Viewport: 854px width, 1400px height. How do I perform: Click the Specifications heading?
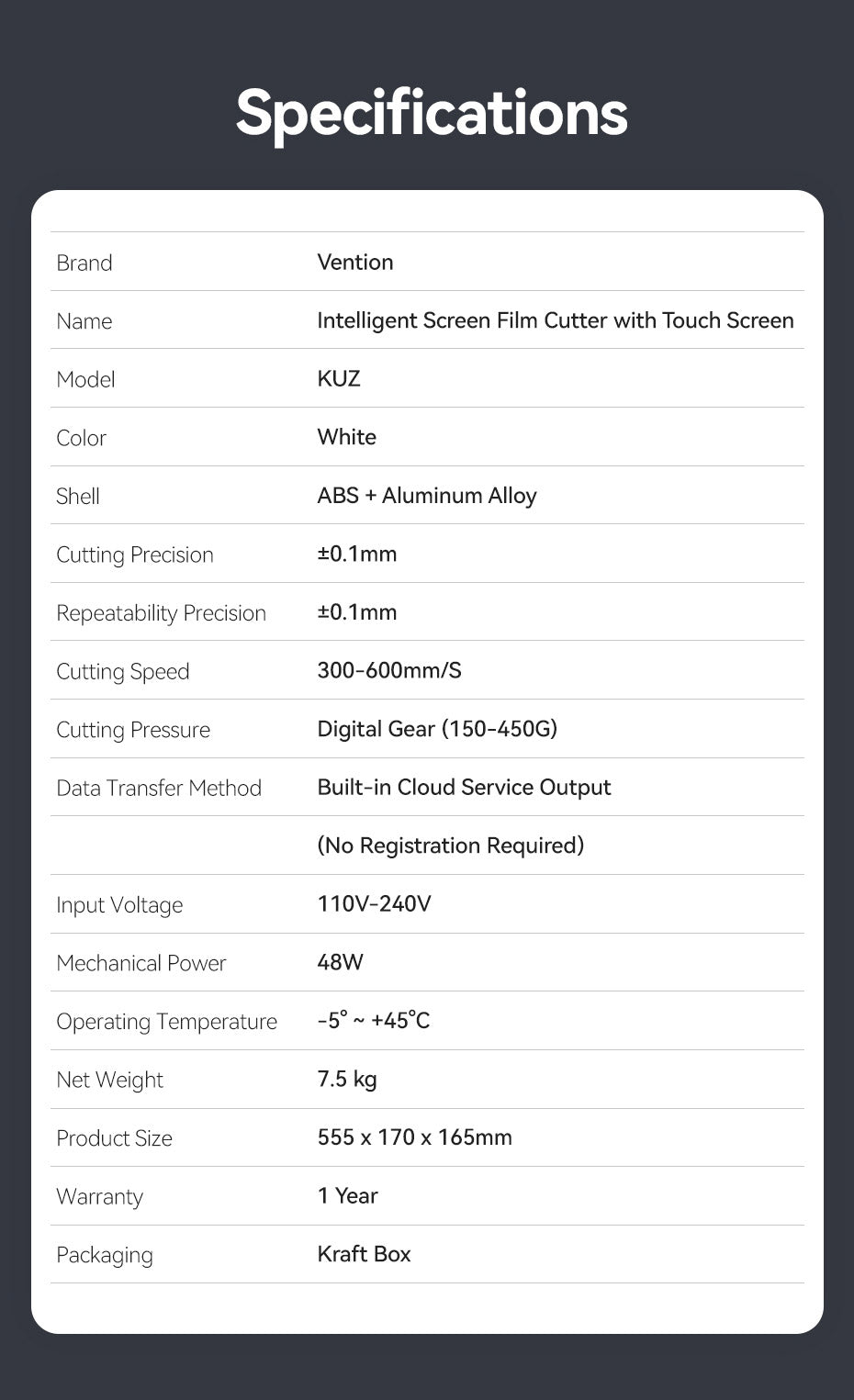(432, 114)
